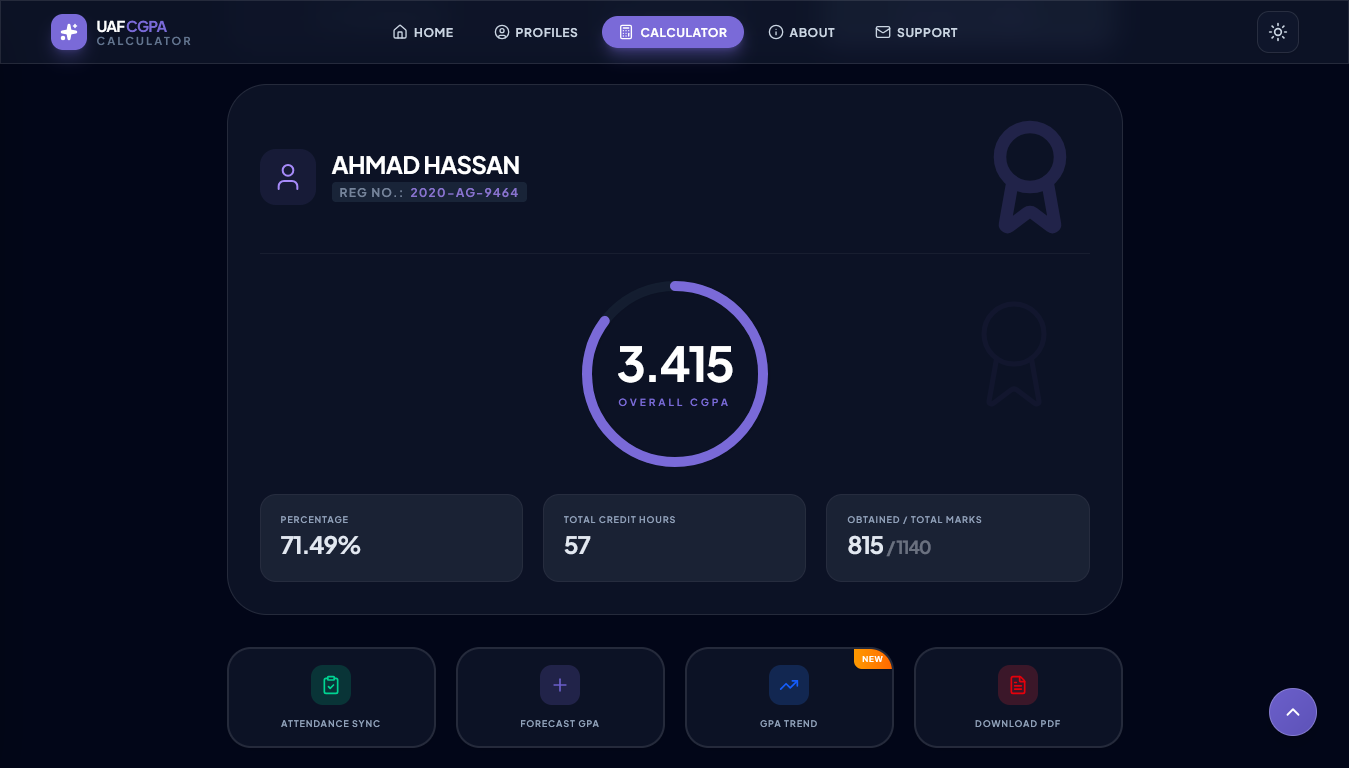1349x768 pixels.
Task: Open the GPA Trend chart icon
Action: click(x=789, y=685)
